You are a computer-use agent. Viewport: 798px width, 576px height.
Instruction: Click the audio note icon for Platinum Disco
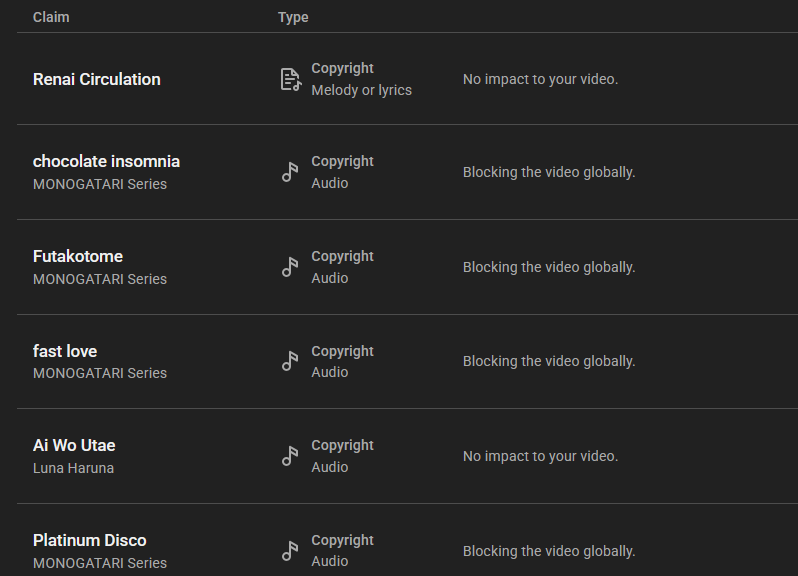(x=290, y=551)
